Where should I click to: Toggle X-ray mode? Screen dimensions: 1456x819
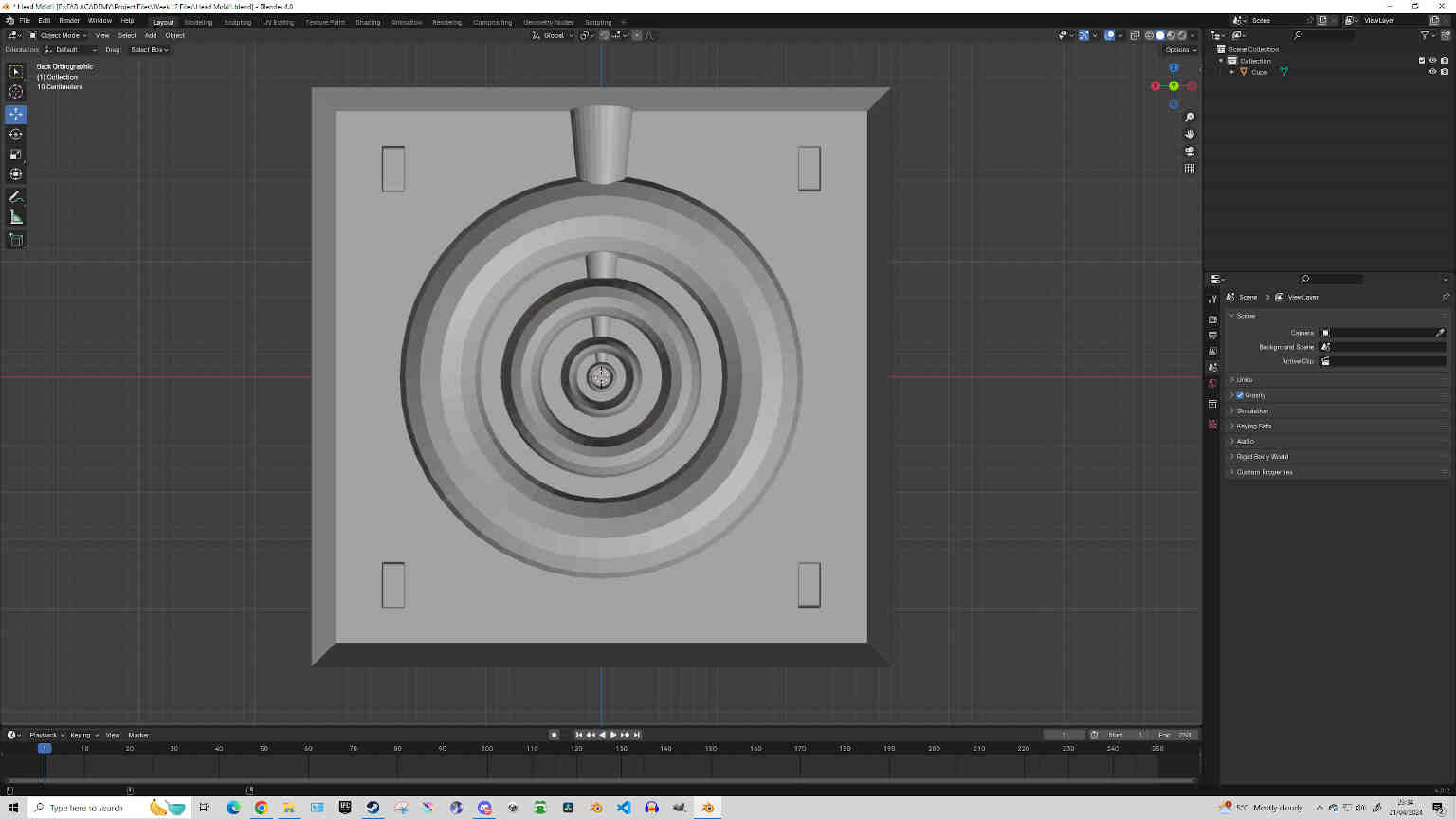tap(1135, 35)
